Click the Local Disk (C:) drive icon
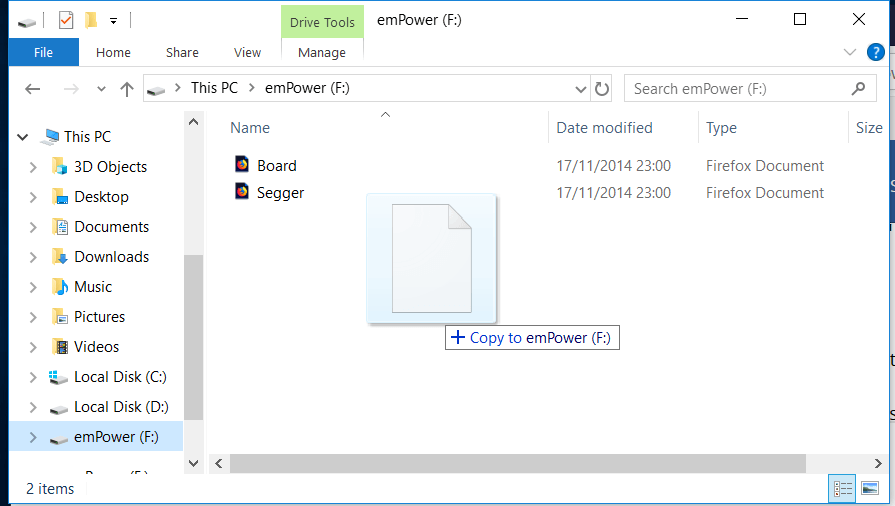Viewport: 895px width, 506px height. (58, 378)
